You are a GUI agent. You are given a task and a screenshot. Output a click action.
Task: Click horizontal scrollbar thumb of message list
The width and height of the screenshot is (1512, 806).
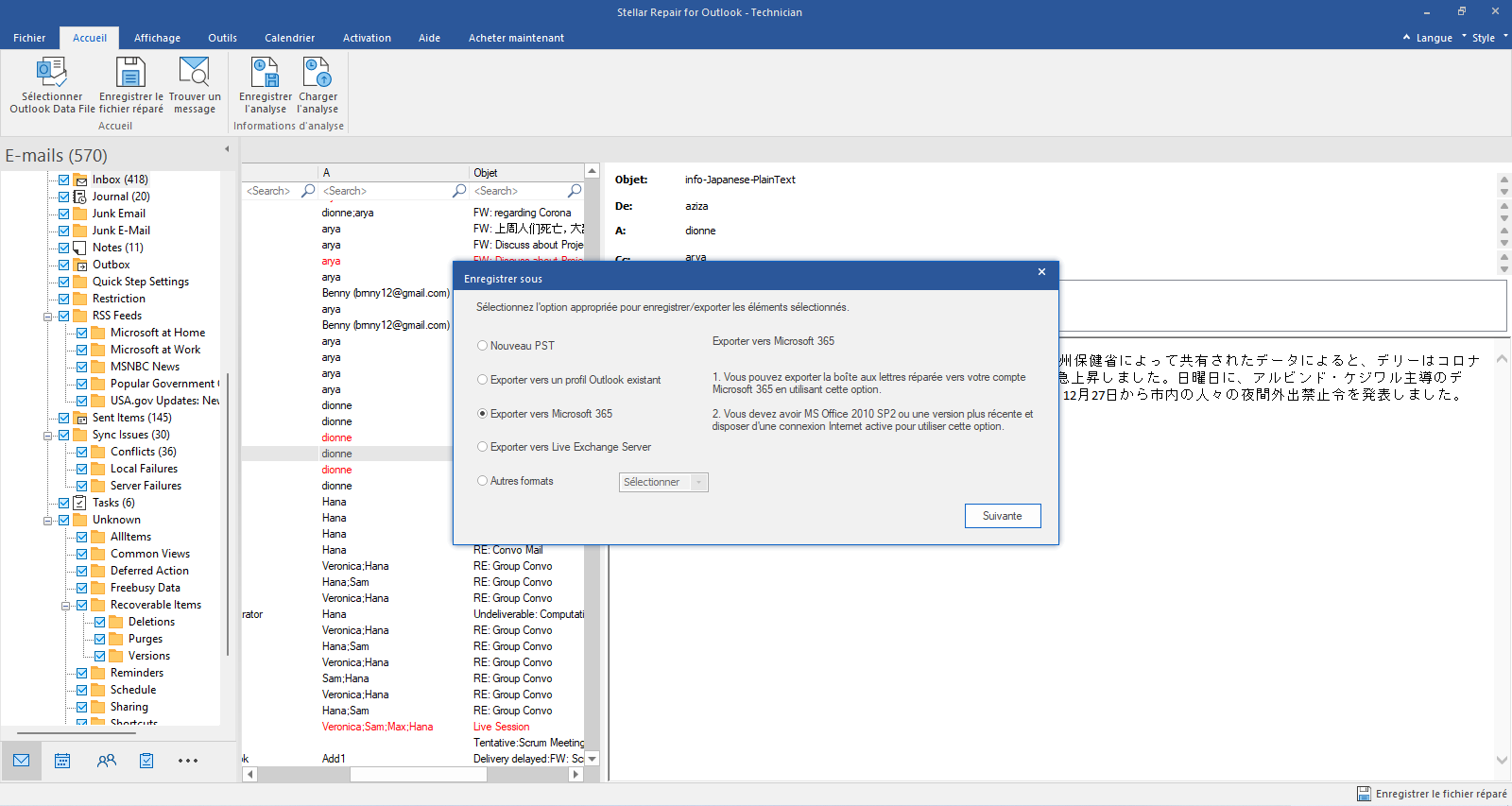click(419, 774)
